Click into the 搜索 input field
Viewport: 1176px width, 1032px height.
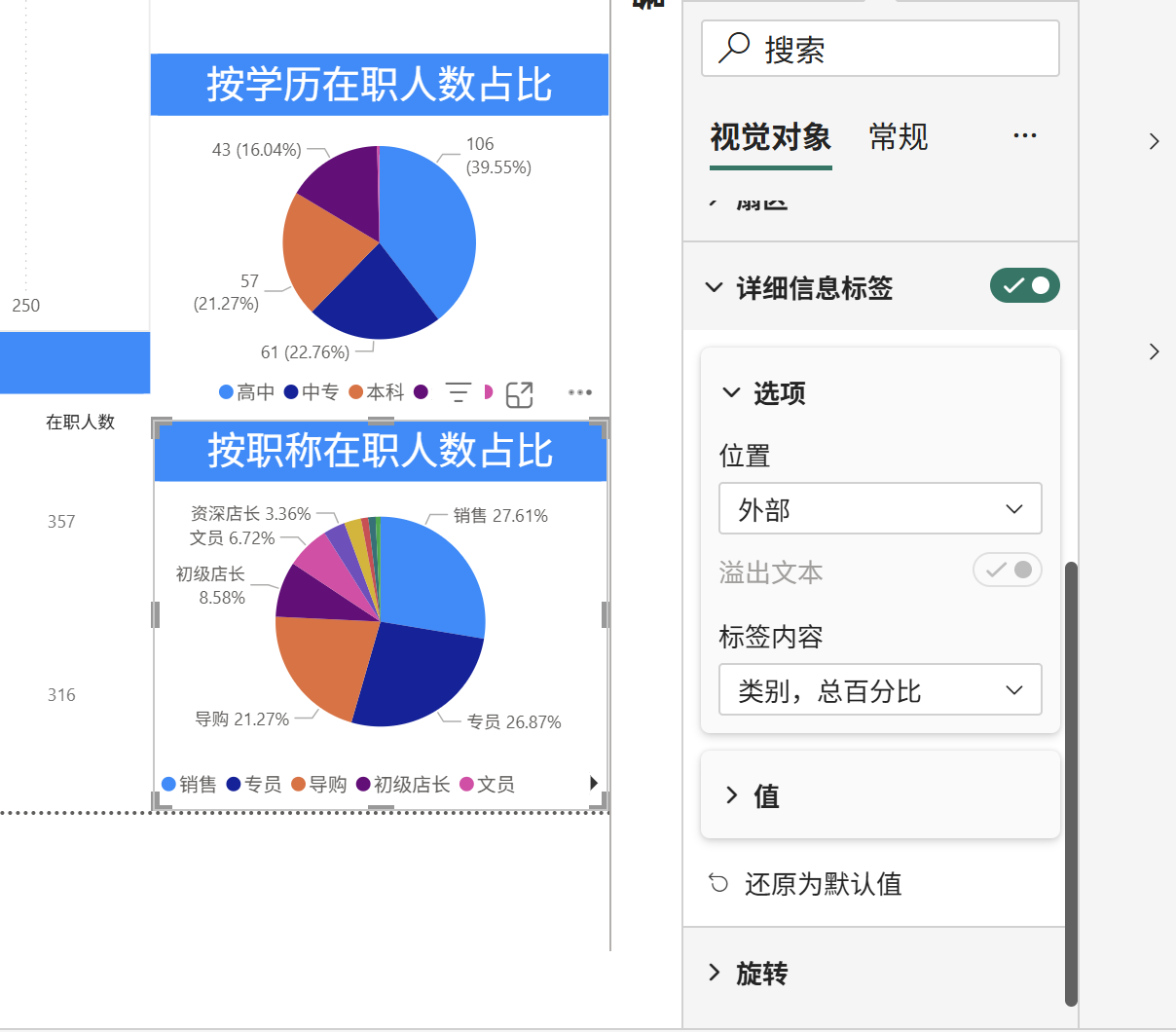tap(905, 49)
